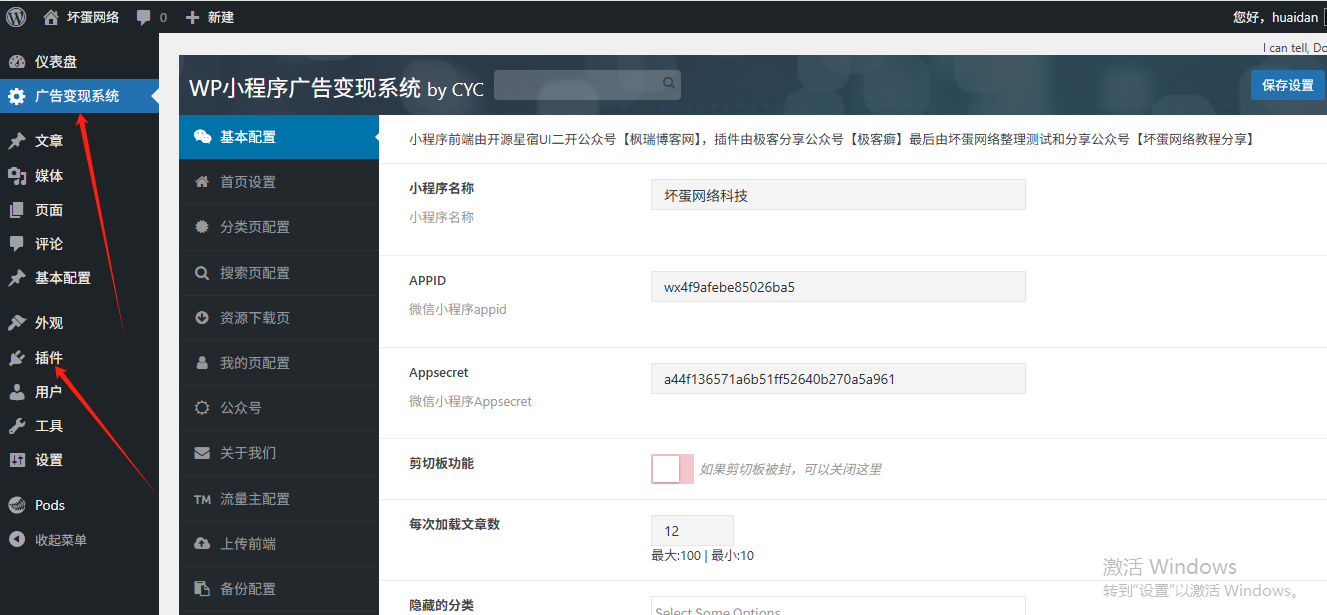Click the 收起菜单 collapse arrow icon
Image resolution: width=1327 pixels, height=615 pixels.
[16, 539]
